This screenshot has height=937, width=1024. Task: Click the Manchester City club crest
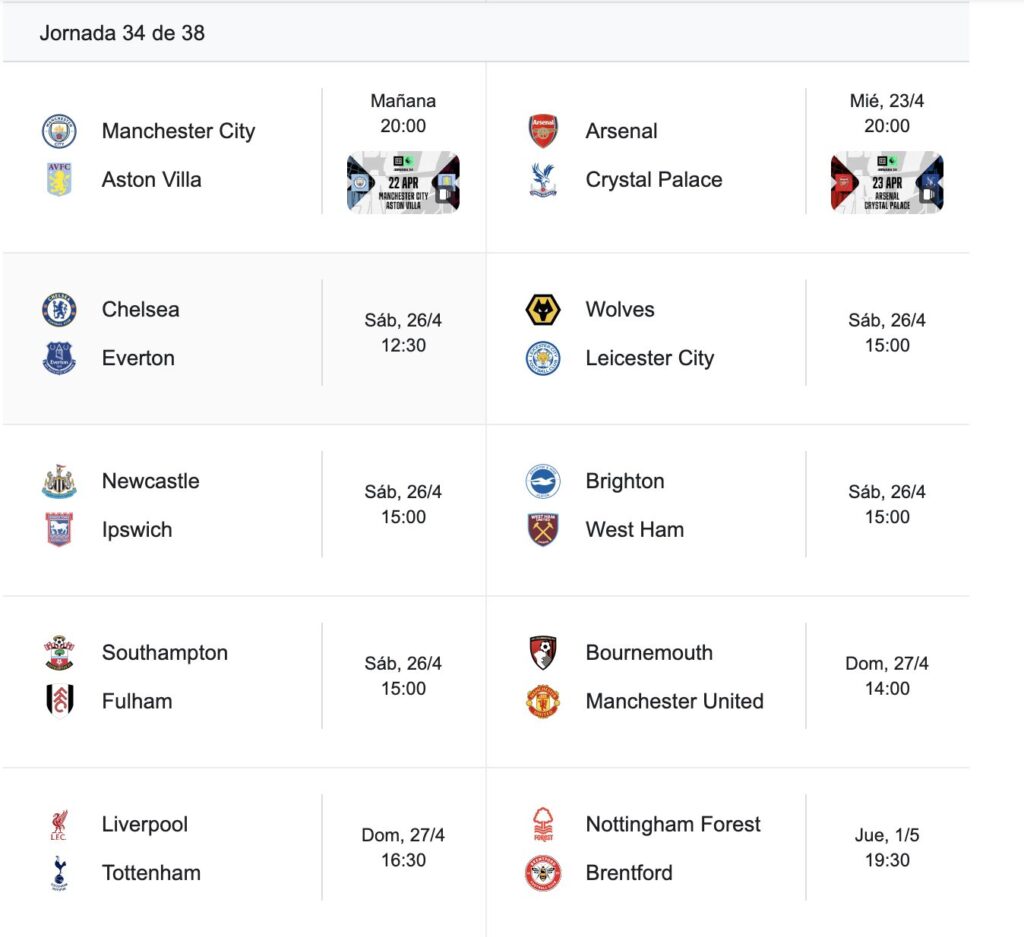point(59,131)
